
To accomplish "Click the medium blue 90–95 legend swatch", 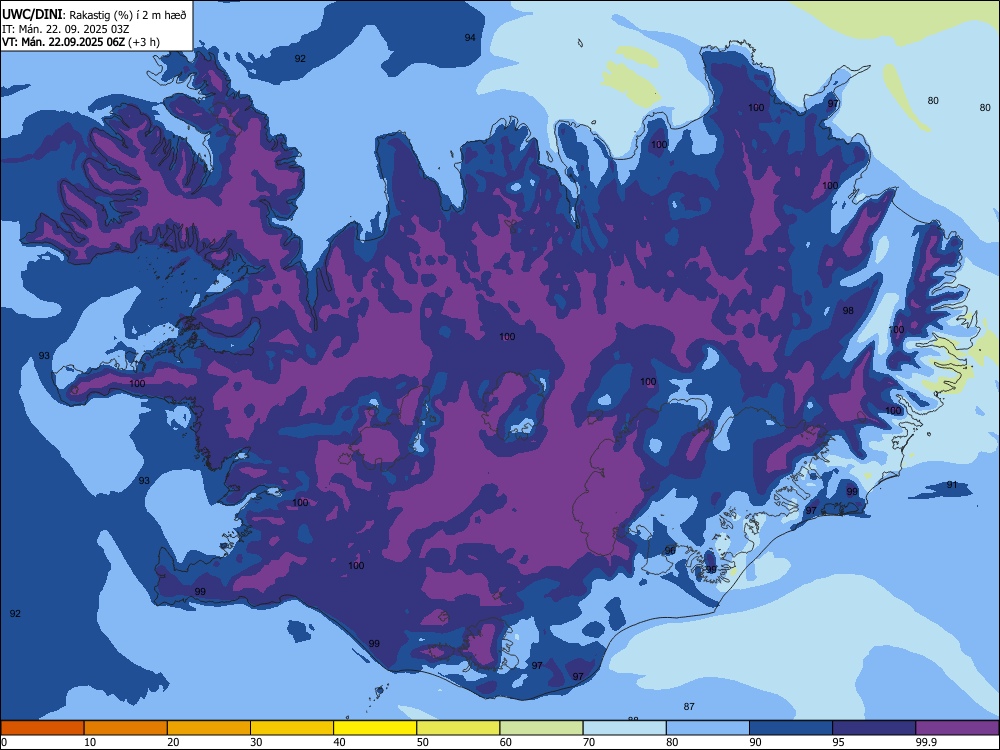I will point(791,728).
